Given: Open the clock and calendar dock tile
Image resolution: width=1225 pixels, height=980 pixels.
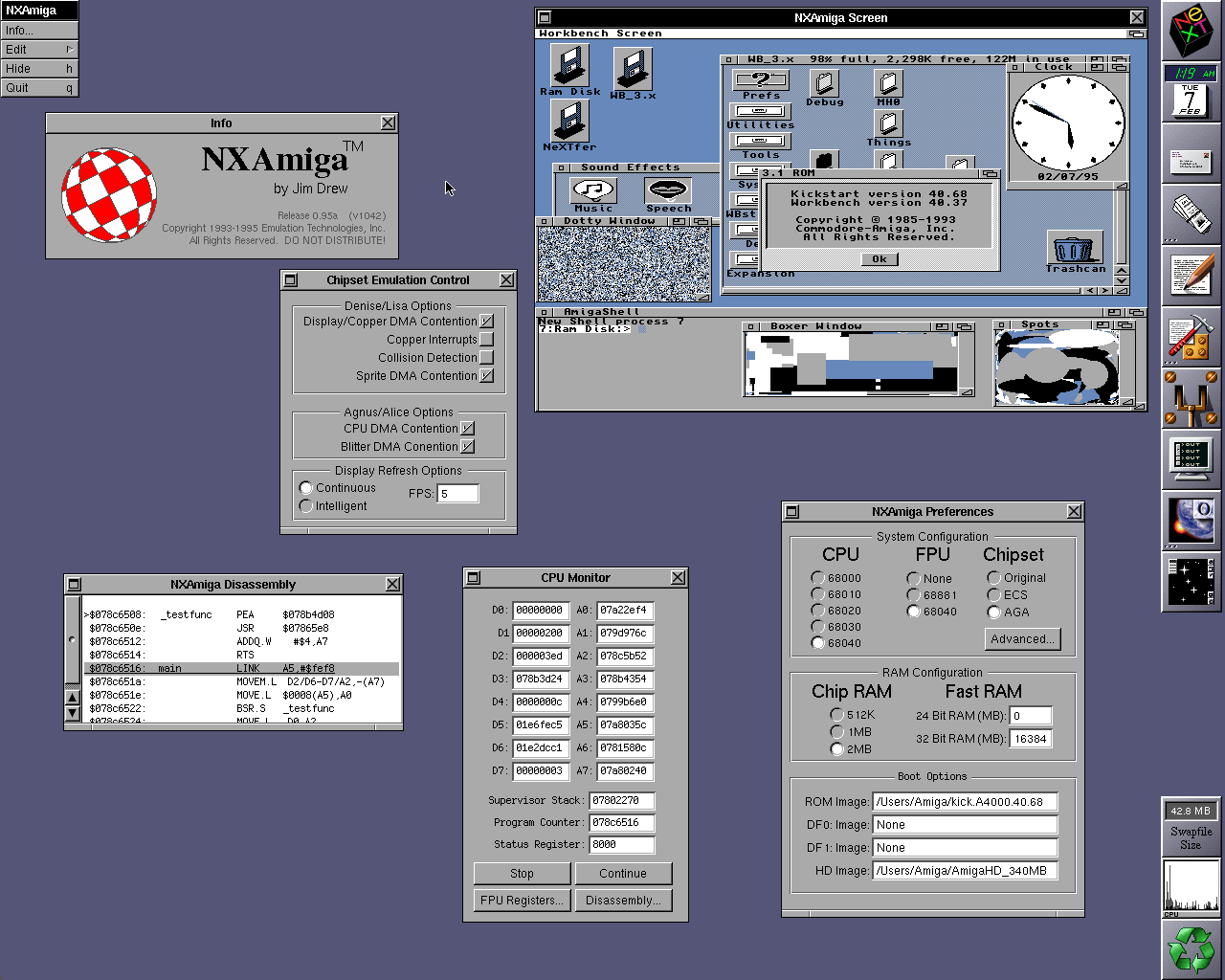Looking at the screenshot, I should pyautogui.click(x=1192, y=93).
